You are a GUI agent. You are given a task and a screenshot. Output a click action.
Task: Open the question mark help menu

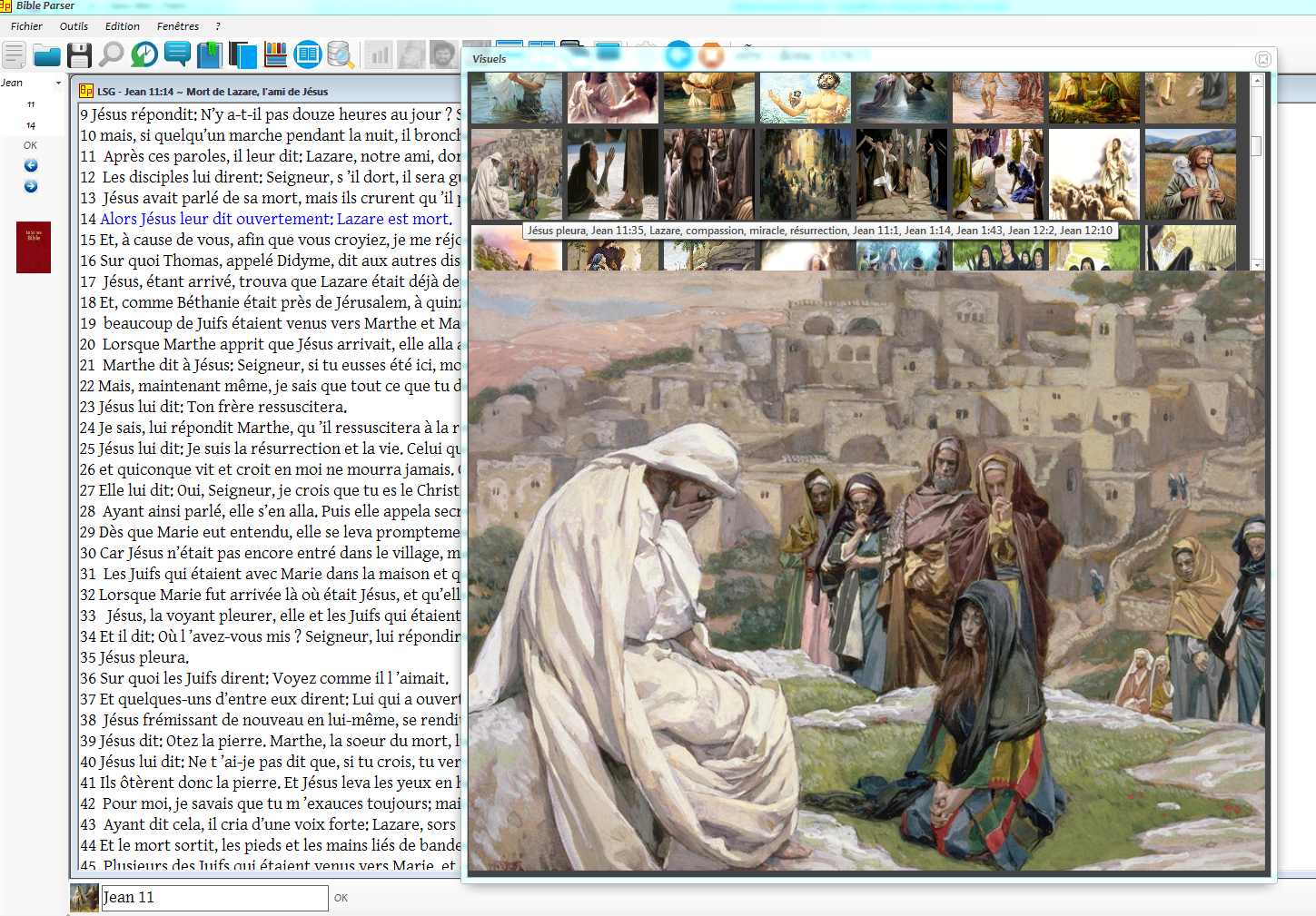[x=218, y=26]
